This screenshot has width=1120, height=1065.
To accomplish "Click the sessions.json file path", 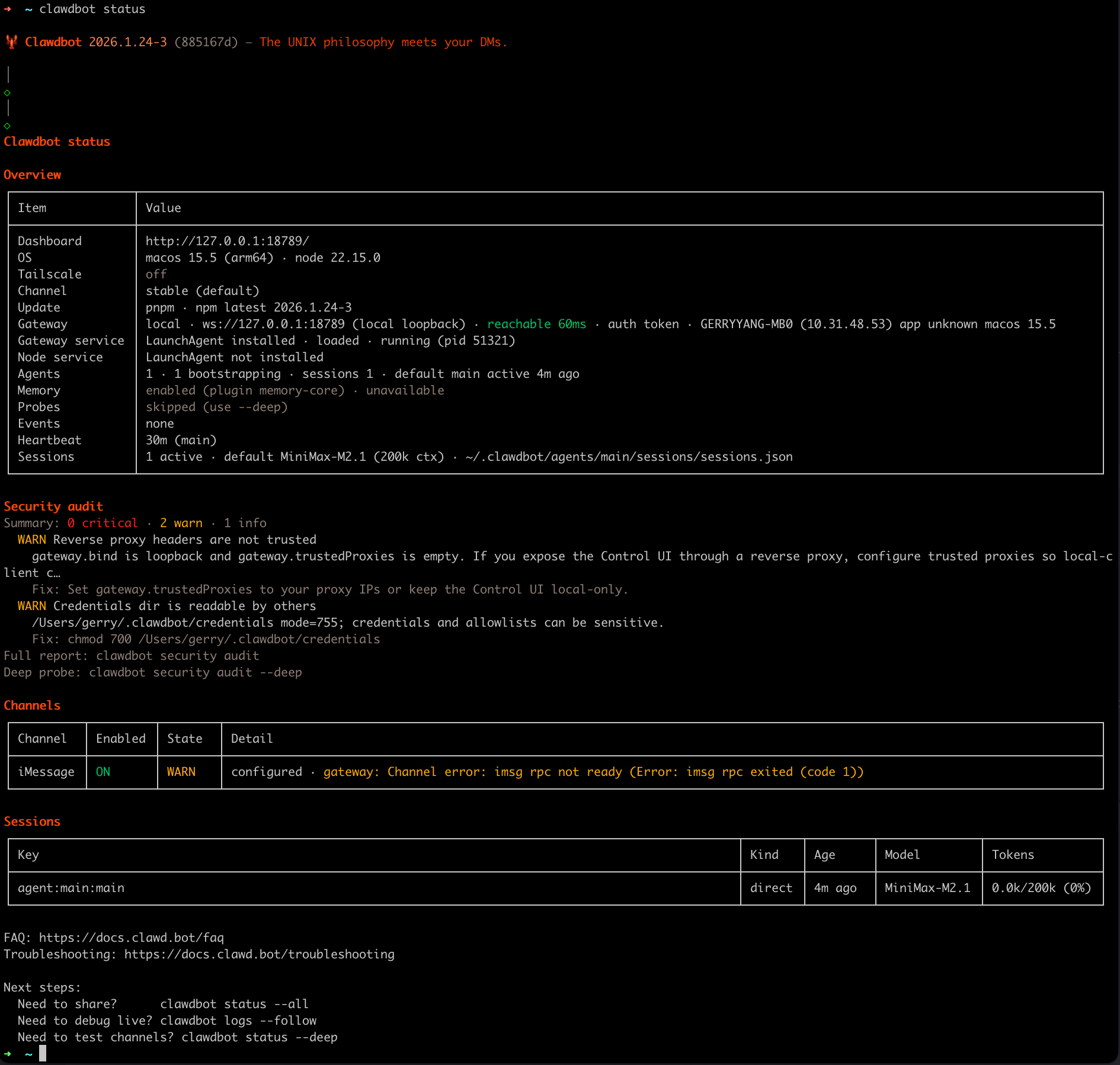I will (629, 457).
